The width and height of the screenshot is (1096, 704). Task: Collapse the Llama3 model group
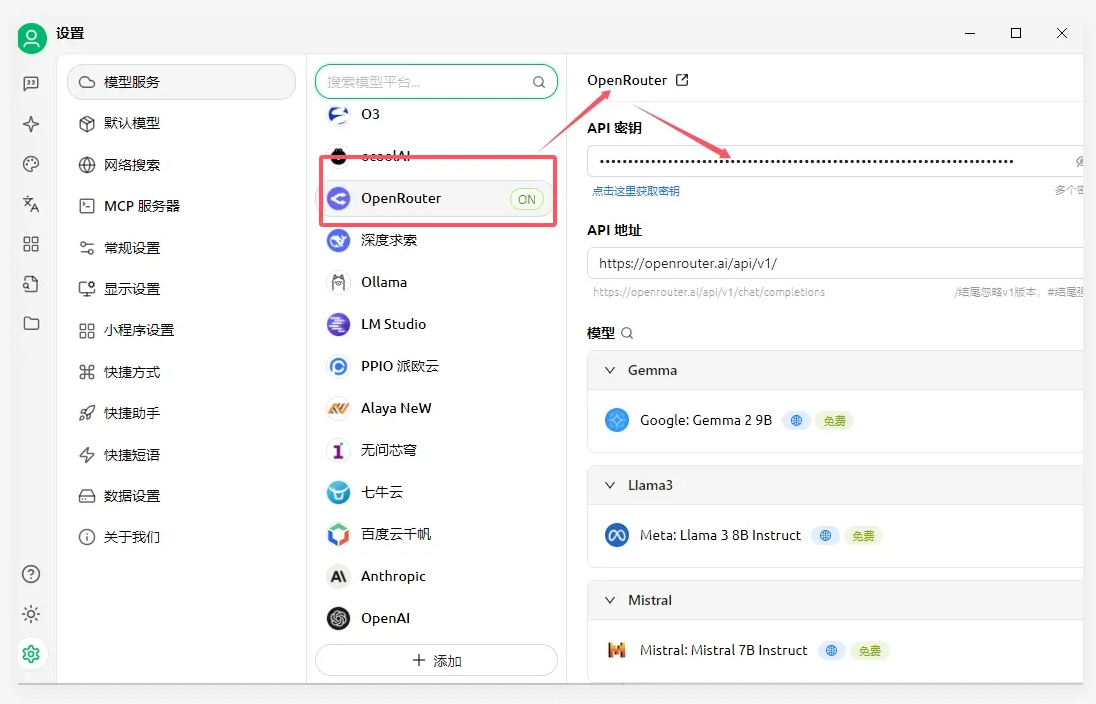click(610, 485)
